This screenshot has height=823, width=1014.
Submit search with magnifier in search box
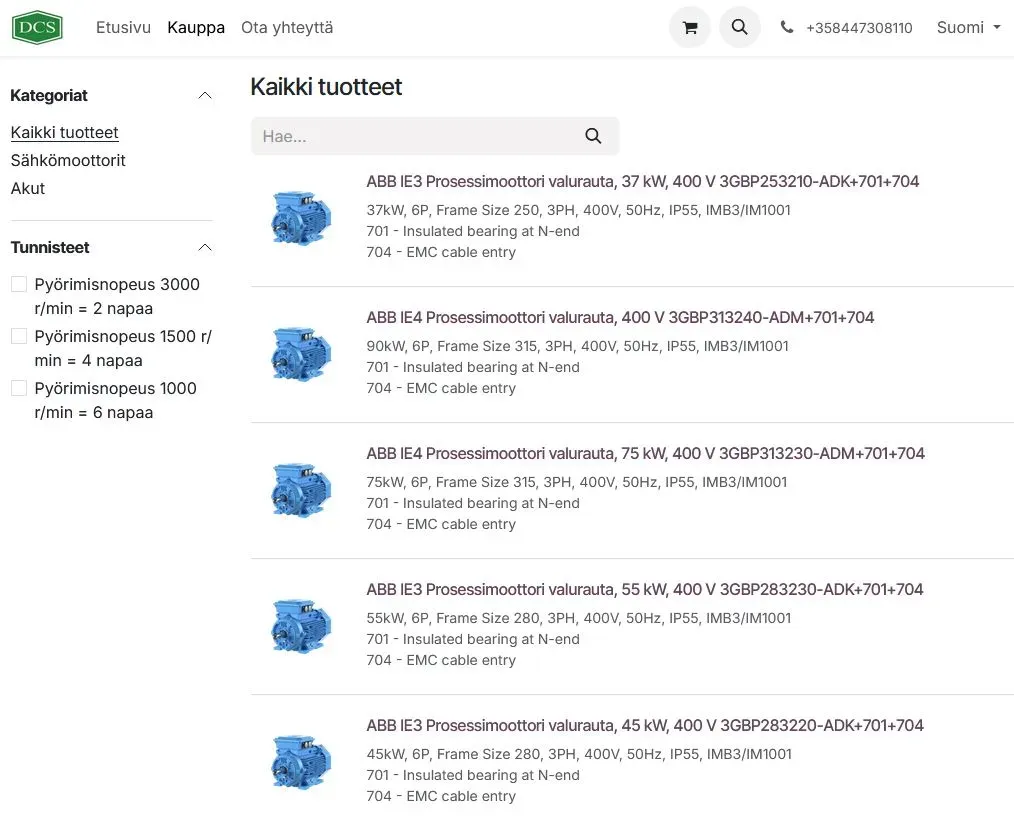pyautogui.click(x=593, y=136)
